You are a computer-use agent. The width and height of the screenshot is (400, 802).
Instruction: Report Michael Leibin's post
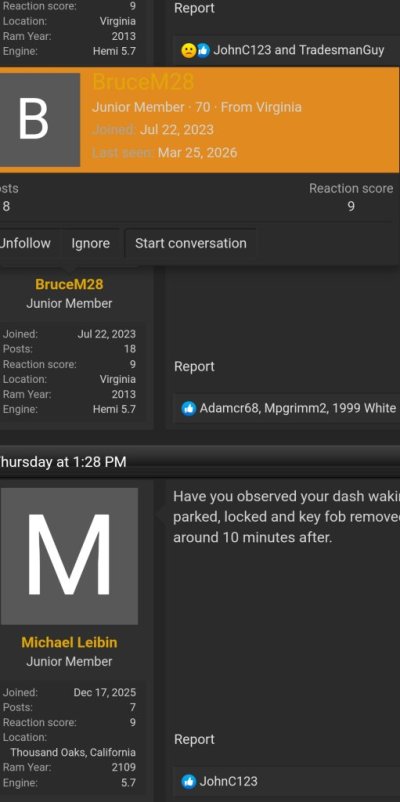194,739
